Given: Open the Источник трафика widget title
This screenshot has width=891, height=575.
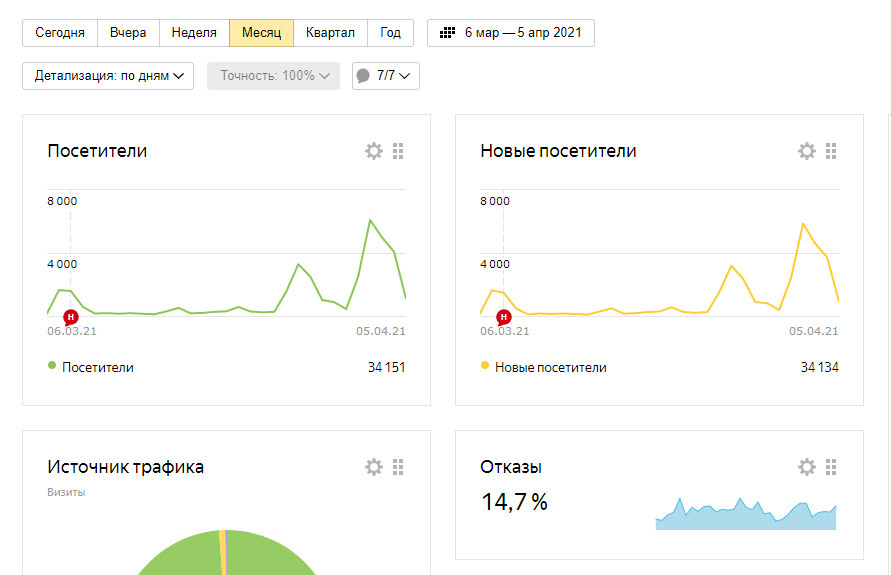Looking at the screenshot, I should (x=126, y=467).
